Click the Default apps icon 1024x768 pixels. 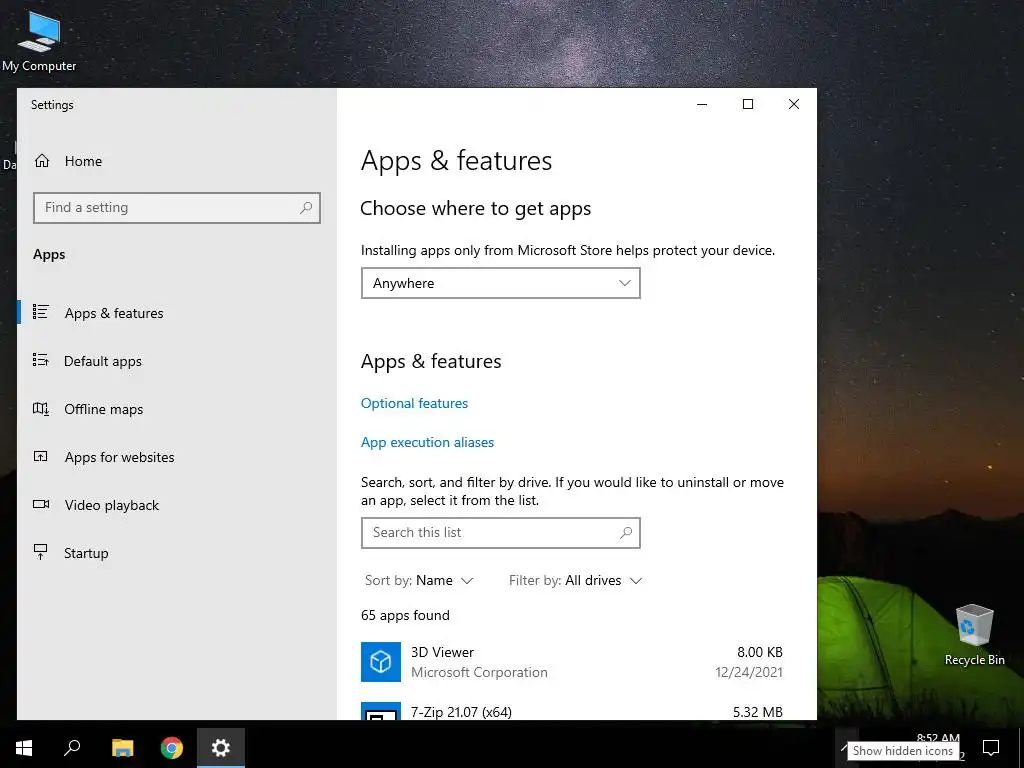click(x=41, y=360)
